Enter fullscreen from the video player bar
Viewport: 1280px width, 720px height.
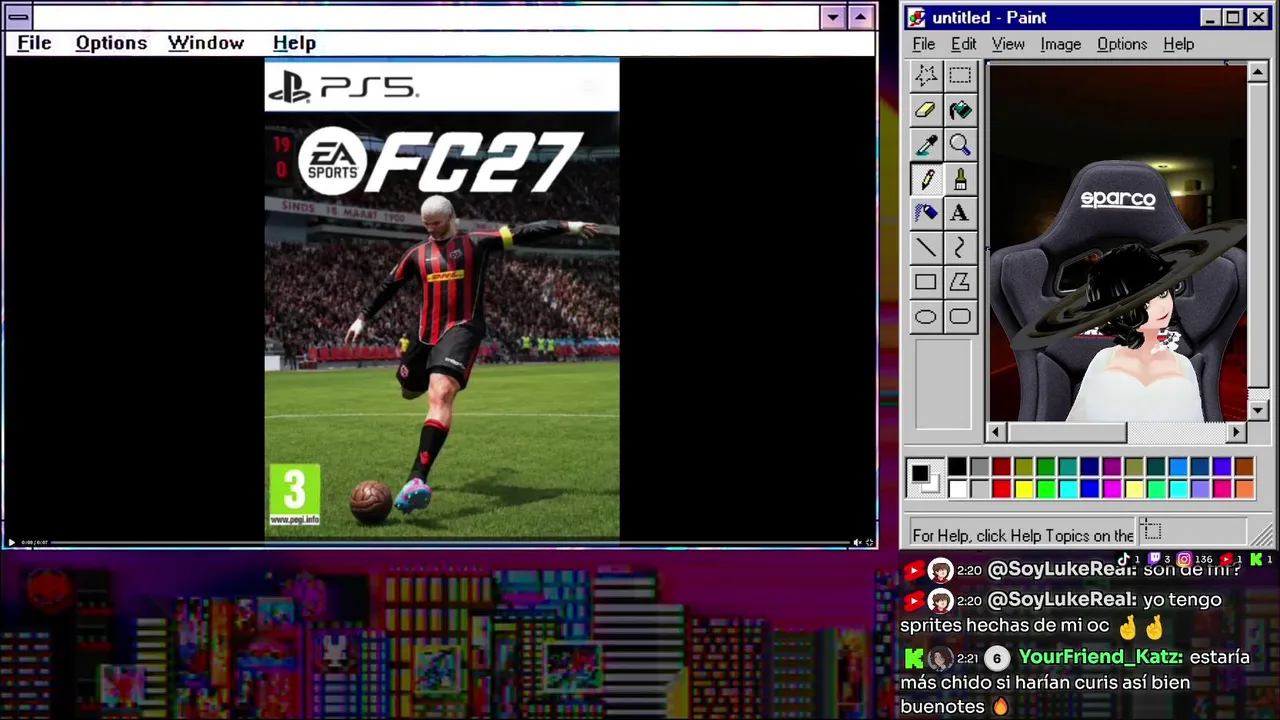point(870,542)
